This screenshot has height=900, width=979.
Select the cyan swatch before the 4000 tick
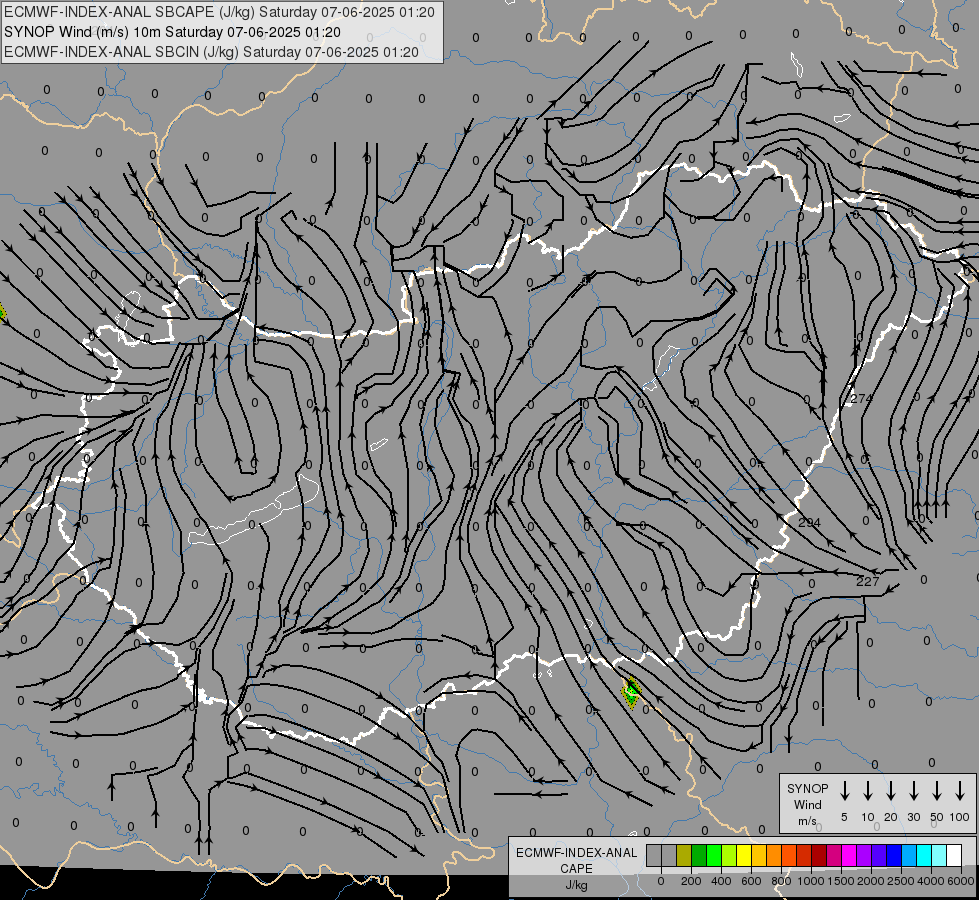pyautogui.click(x=924, y=855)
